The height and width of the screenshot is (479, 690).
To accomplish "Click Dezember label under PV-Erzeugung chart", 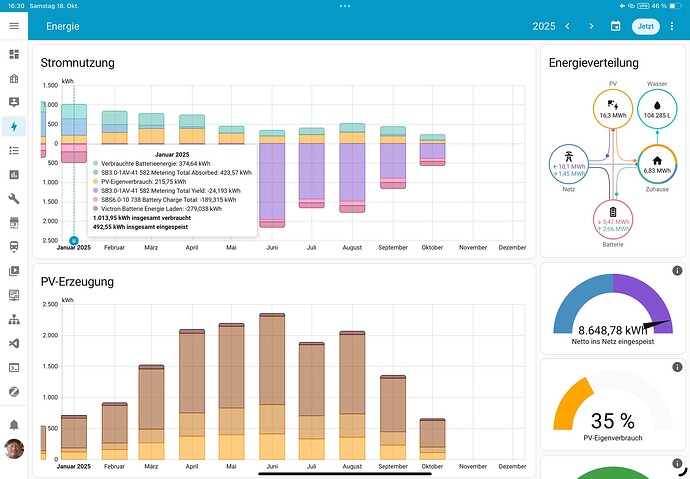I will (512, 466).
